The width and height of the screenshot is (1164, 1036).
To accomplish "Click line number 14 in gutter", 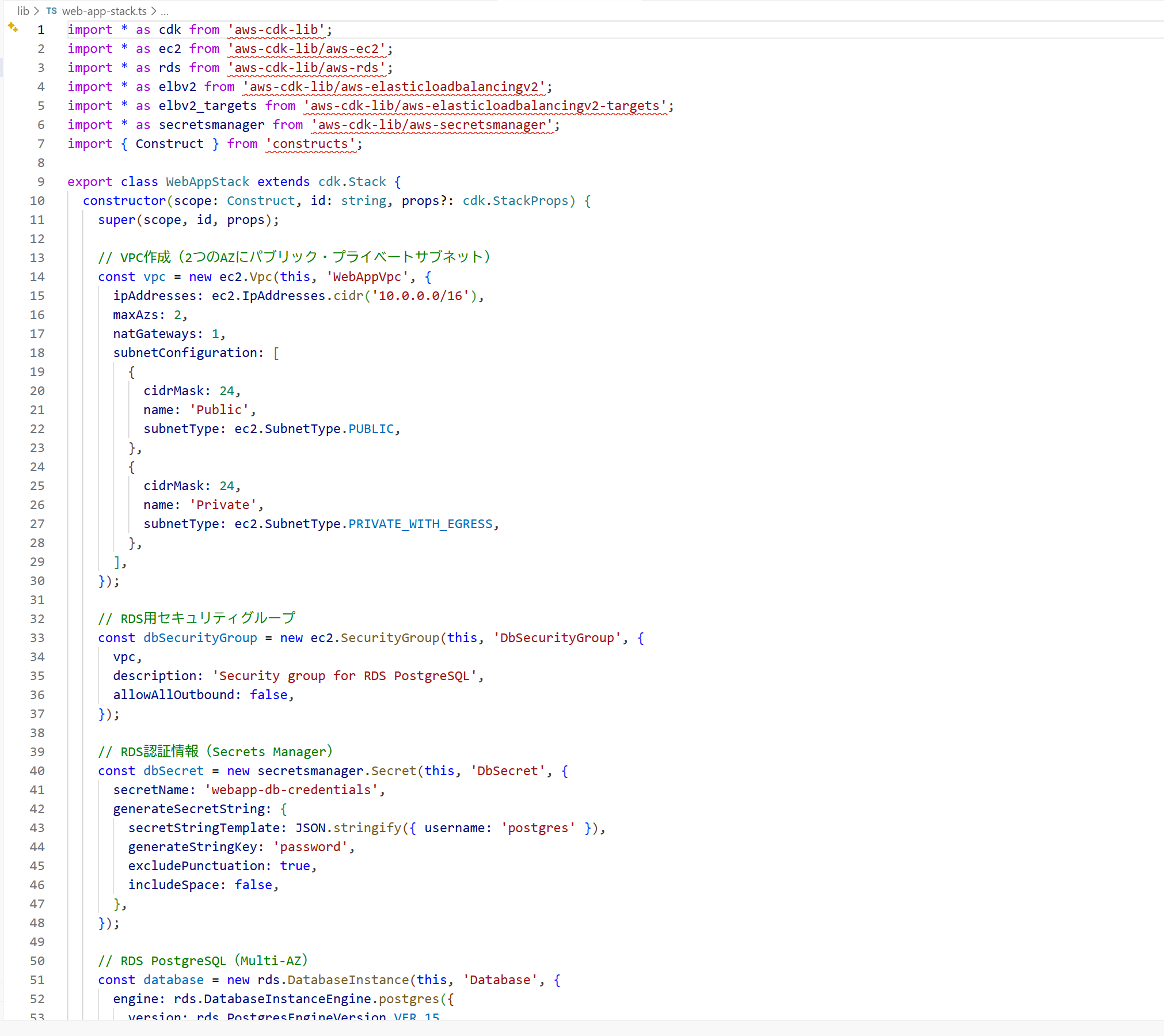I will (37, 276).
